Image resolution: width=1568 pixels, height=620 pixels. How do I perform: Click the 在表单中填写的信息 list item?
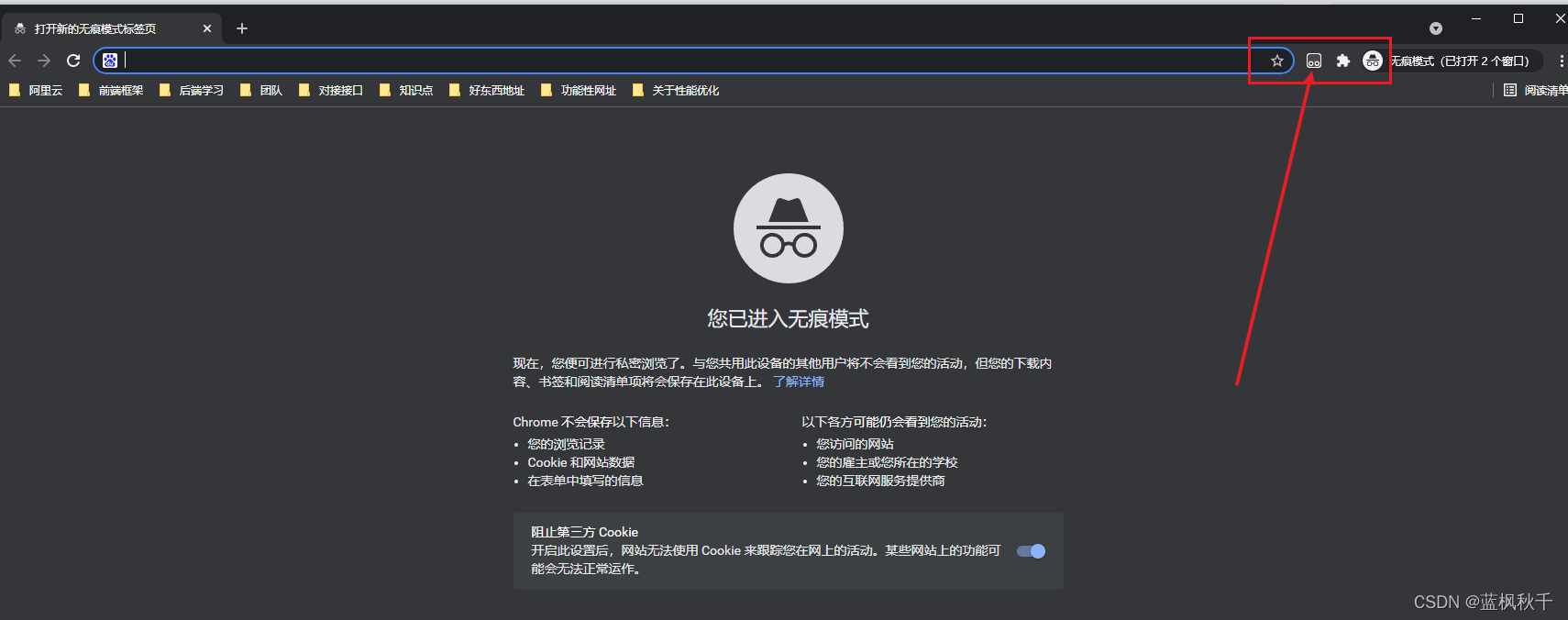pyautogui.click(x=585, y=481)
